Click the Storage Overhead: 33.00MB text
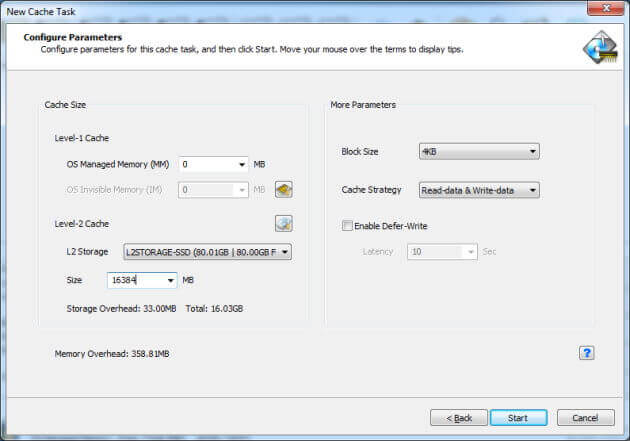Screen dimensions: 630x441 (x=121, y=308)
